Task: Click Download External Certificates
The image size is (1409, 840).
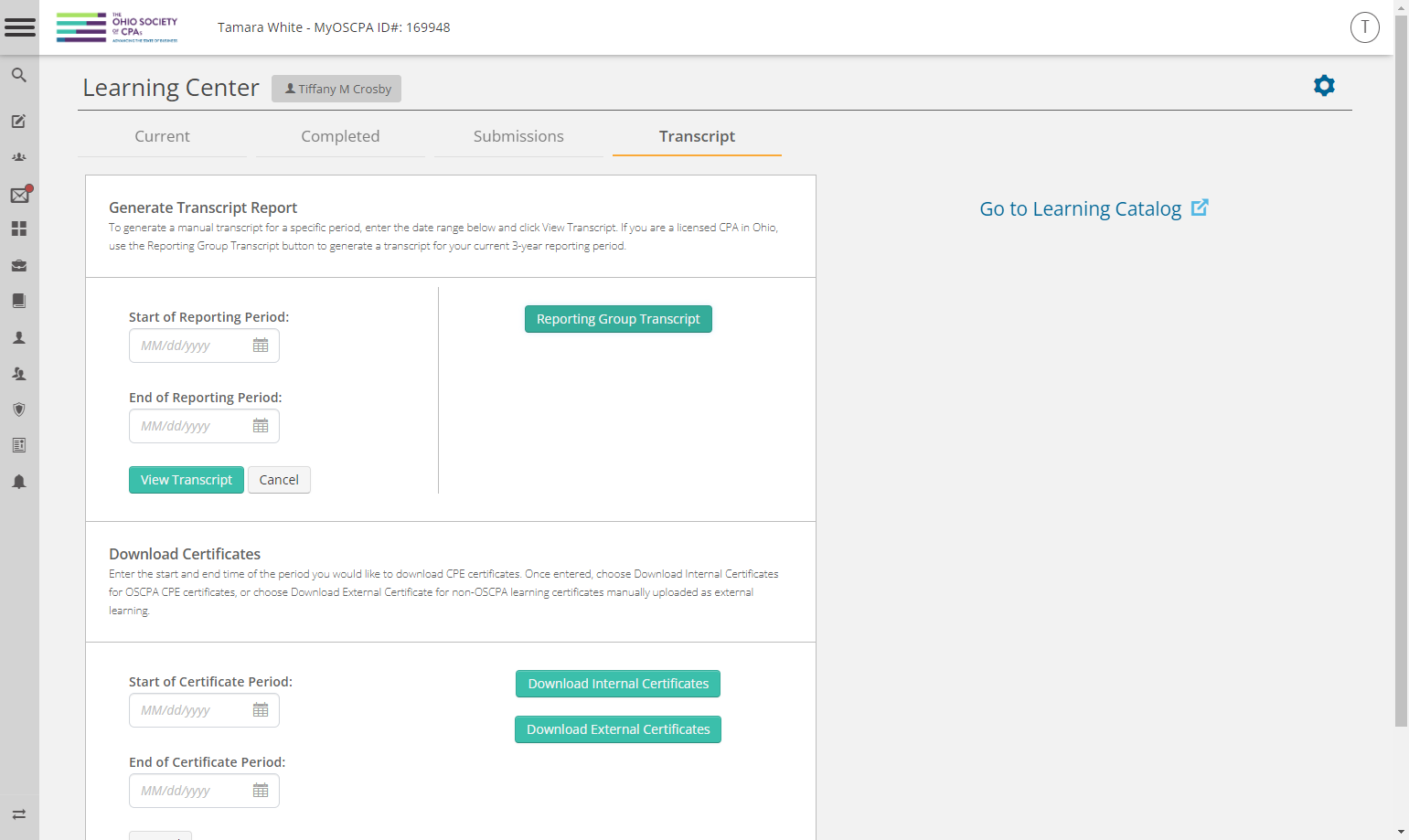Action: pos(618,729)
